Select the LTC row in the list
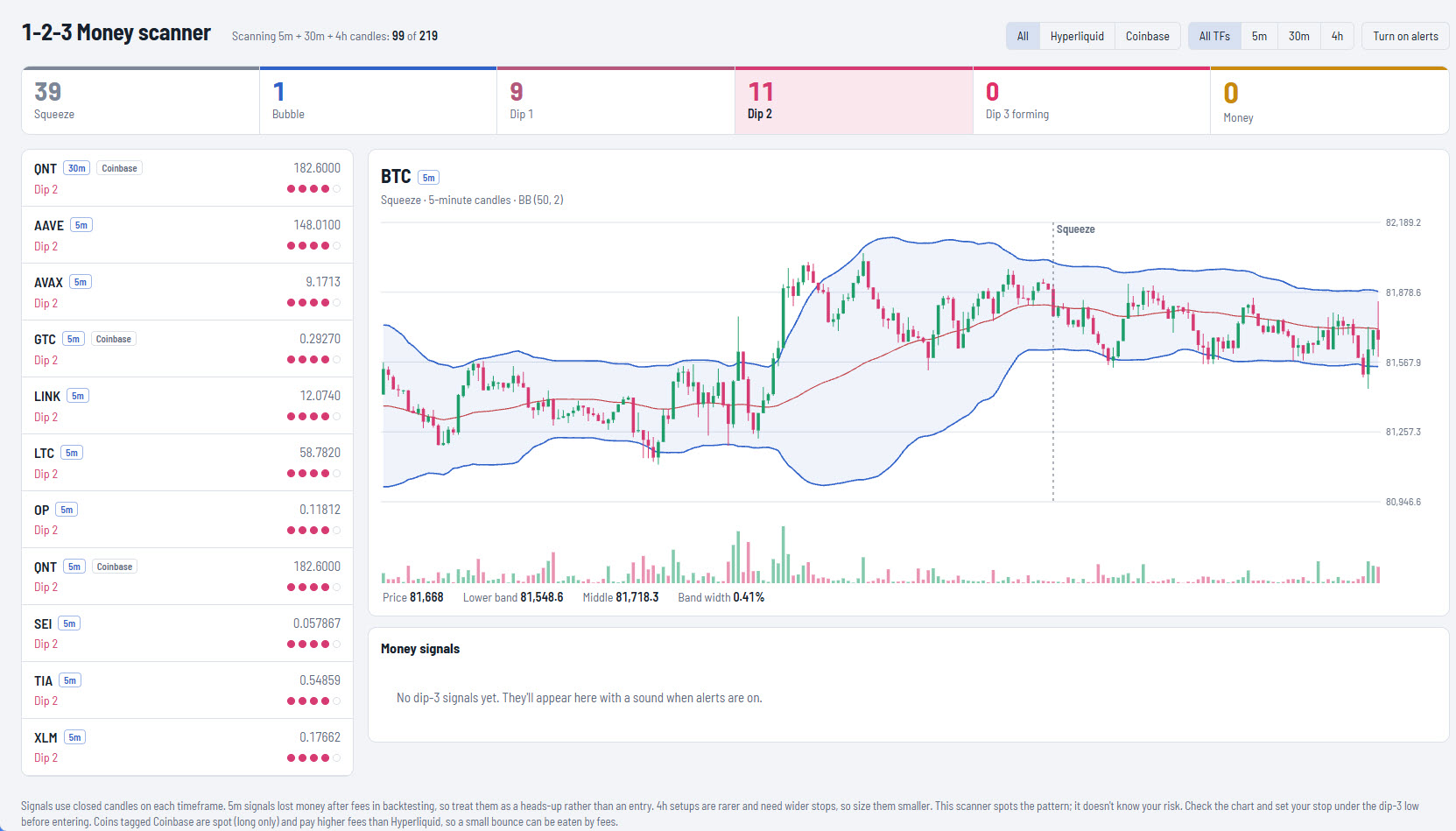 [187, 462]
